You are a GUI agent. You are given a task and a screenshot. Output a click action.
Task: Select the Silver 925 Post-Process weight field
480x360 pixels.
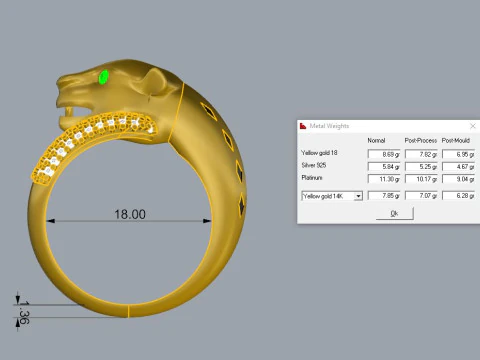click(x=421, y=167)
